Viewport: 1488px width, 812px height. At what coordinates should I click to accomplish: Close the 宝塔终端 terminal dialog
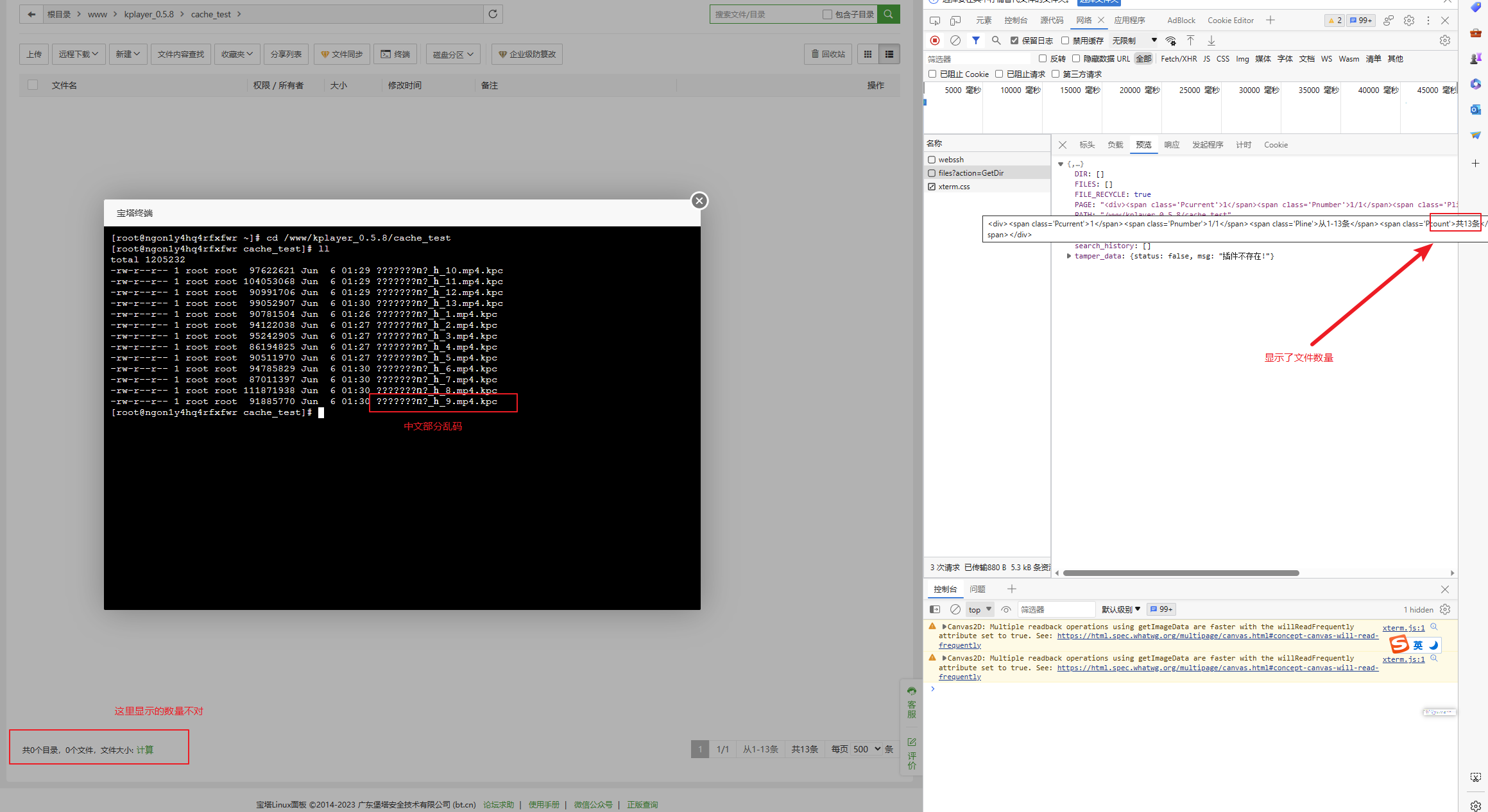[699, 201]
